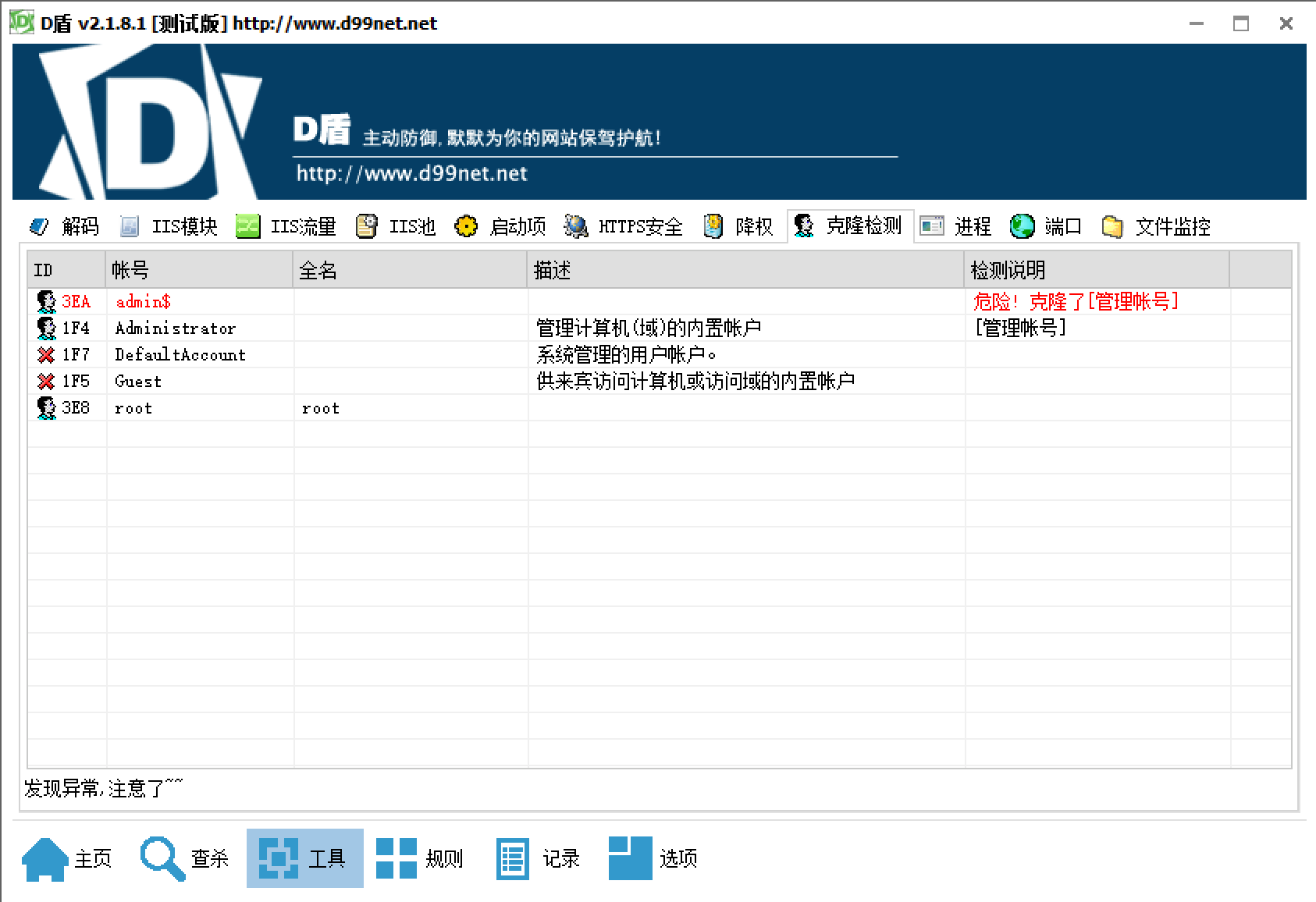Open the 文件监控 file monitoring tool
This screenshot has width=1316, height=902.
(1157, 226)
